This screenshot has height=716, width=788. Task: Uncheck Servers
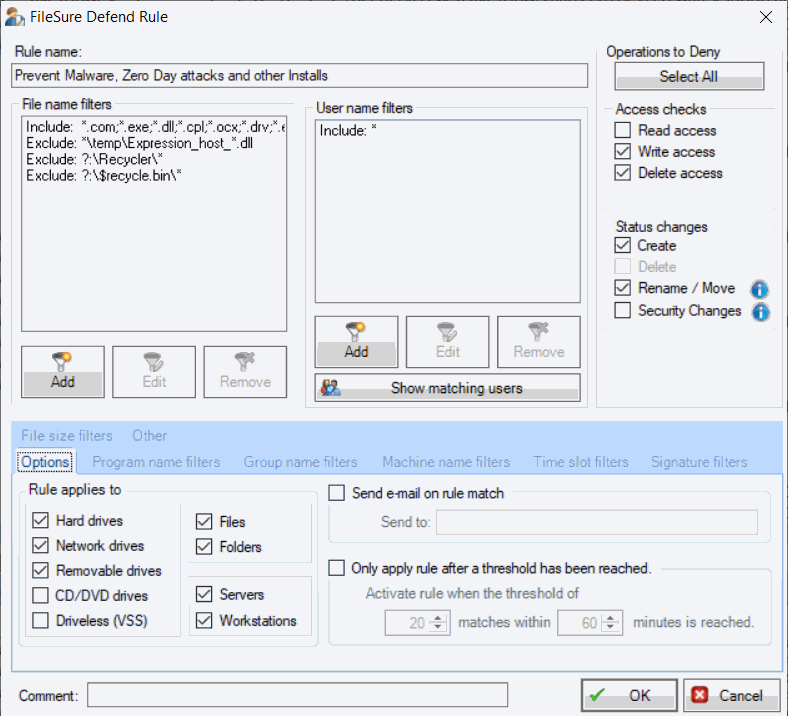click(x=204, y=594)
